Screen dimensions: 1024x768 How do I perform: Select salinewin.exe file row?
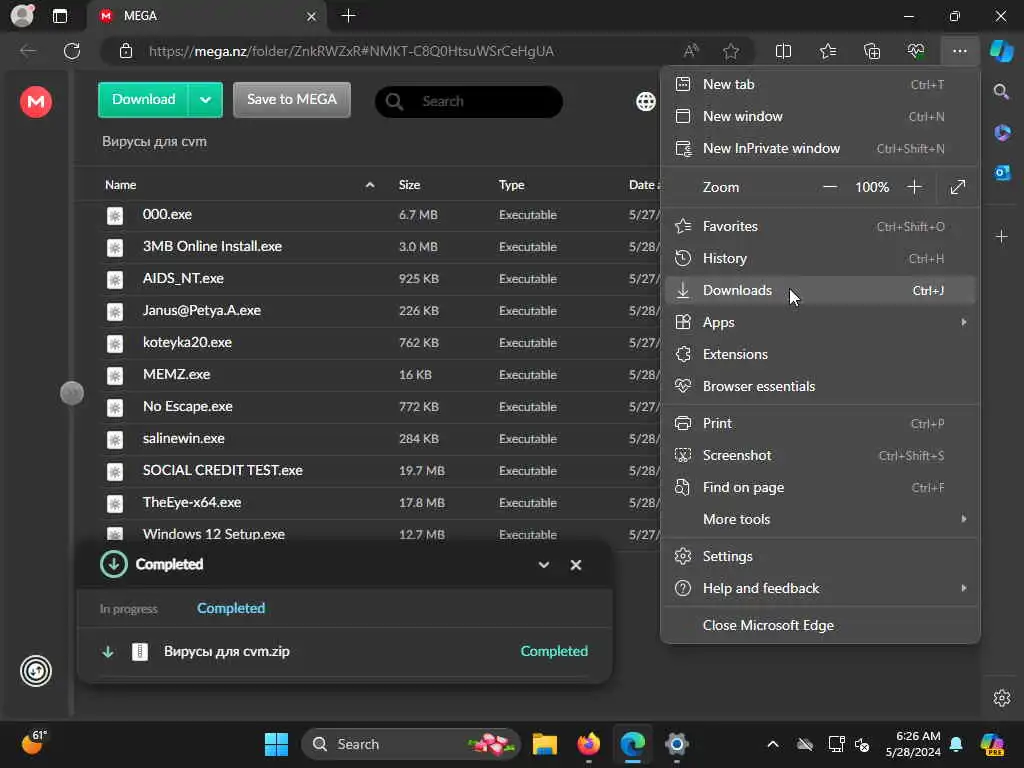(379, 439)
